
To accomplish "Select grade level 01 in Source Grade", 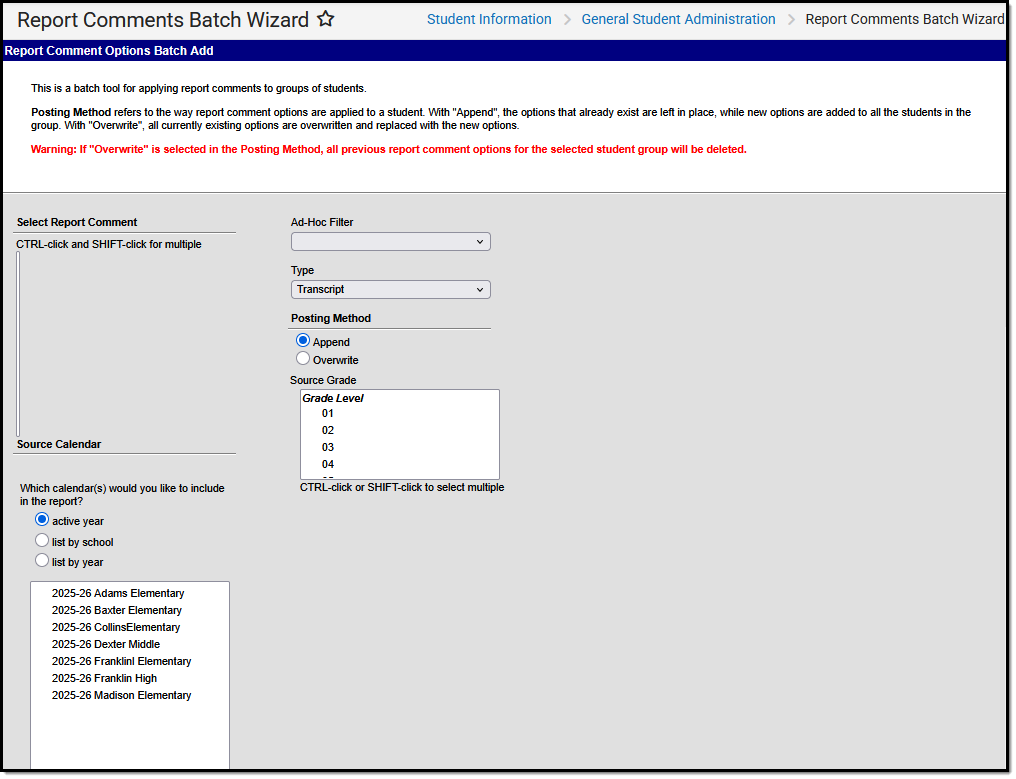I will (328, 413).
